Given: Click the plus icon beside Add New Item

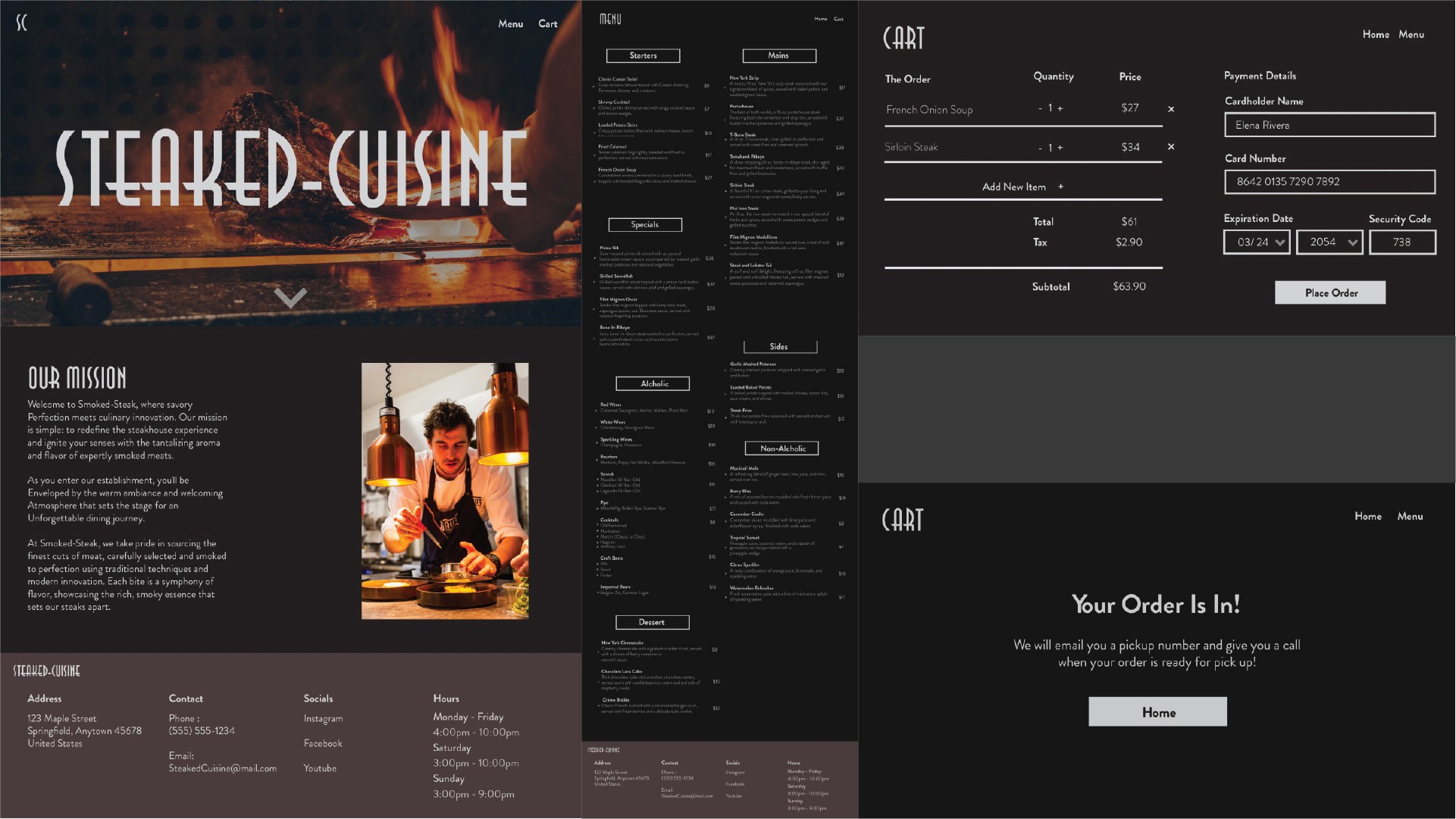Looking at the screenshot, I should coord(1060,186).
